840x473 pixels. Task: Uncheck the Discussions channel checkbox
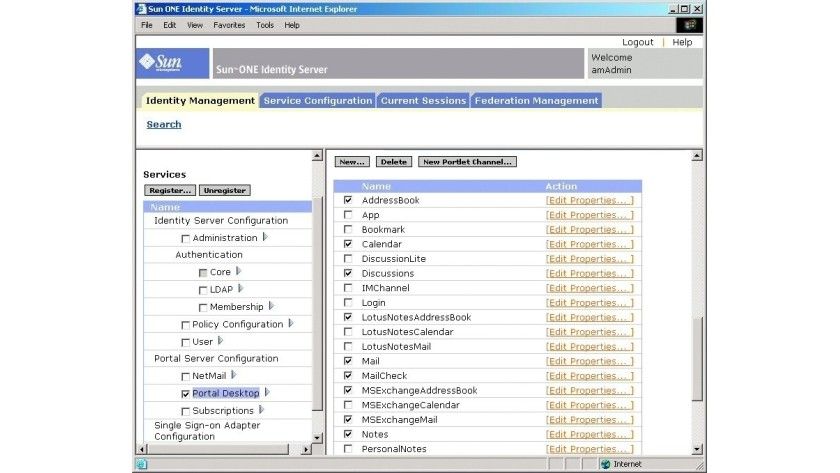[348, 273]
